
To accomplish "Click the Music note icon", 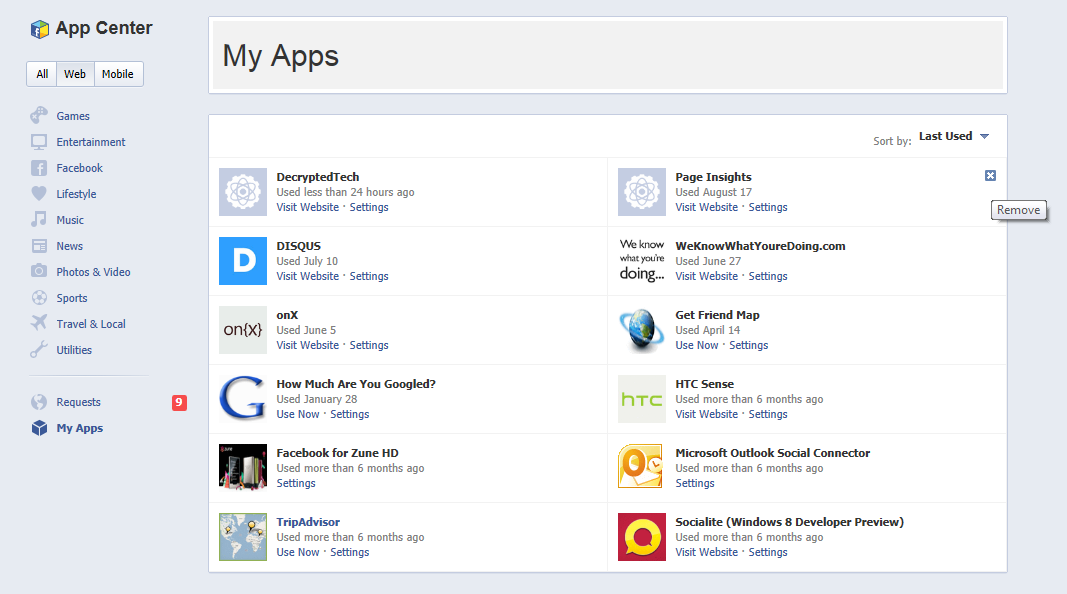I will 39,219.
